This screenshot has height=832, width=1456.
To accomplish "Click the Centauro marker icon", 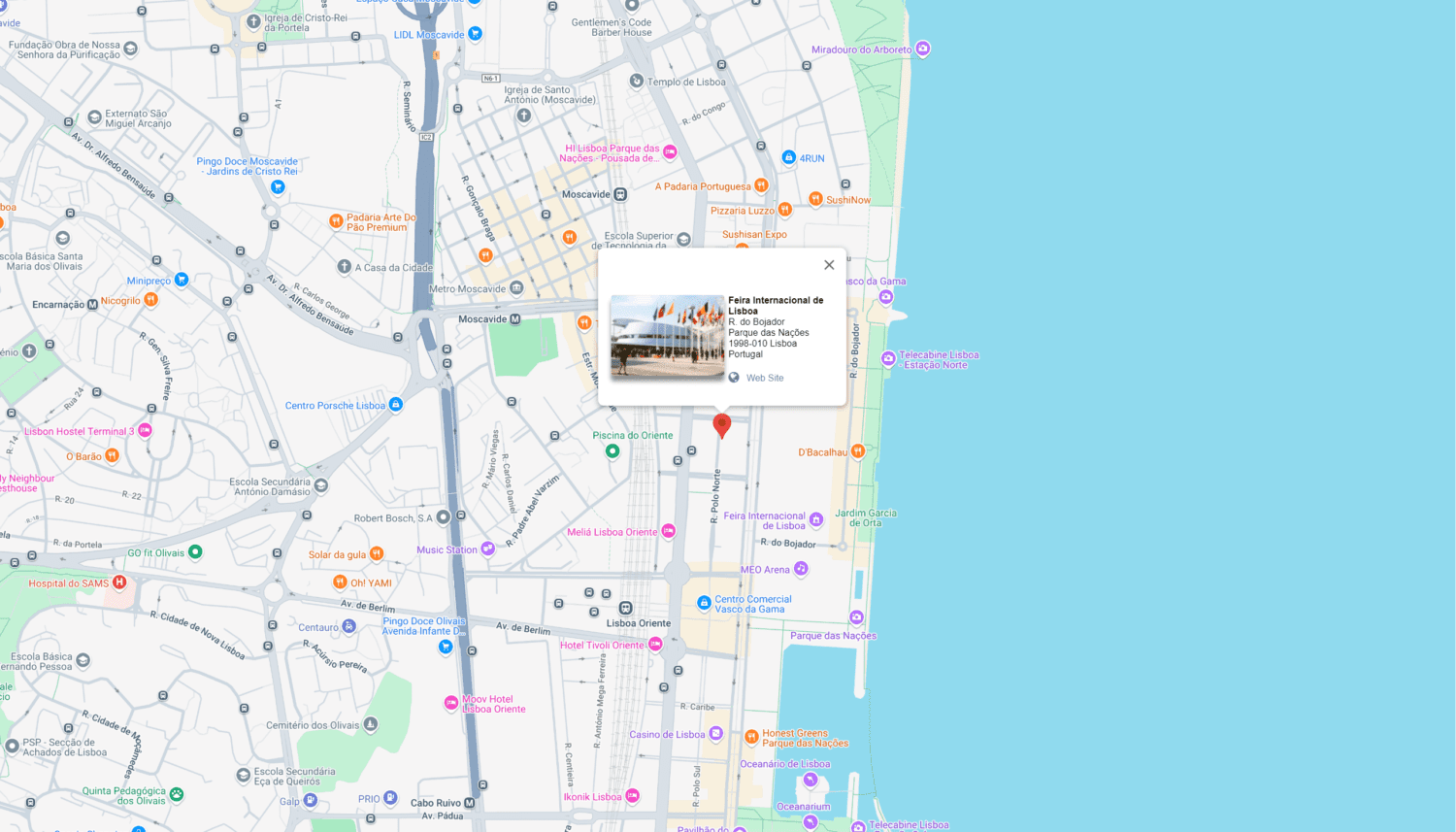I will coord(349,627).
